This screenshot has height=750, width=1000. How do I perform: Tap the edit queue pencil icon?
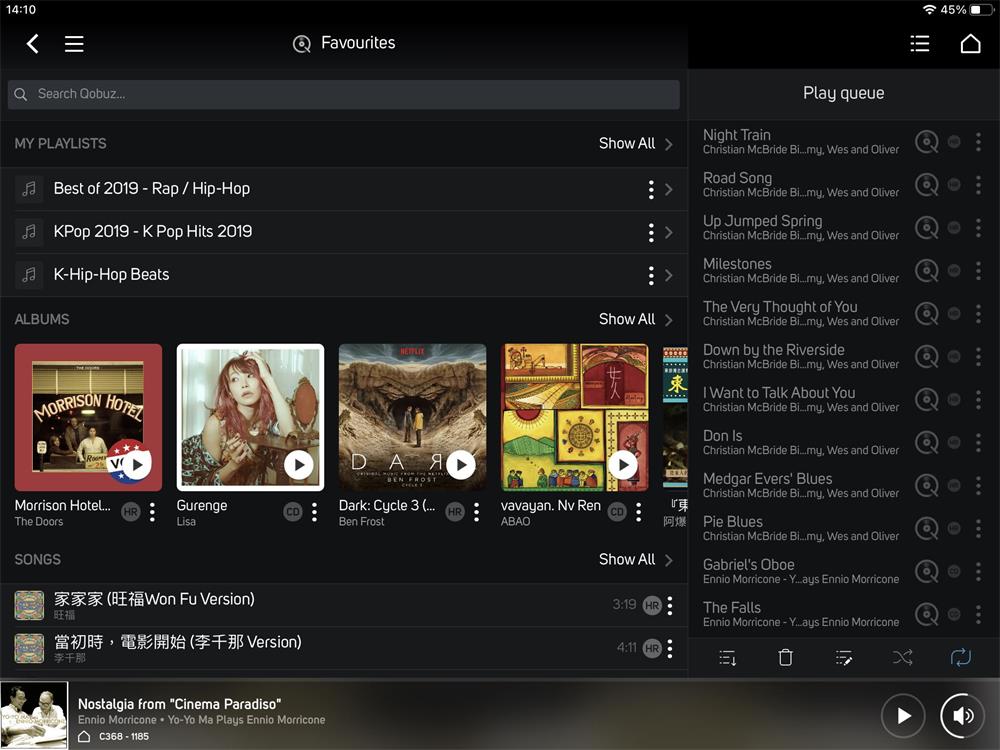(844, 657)
